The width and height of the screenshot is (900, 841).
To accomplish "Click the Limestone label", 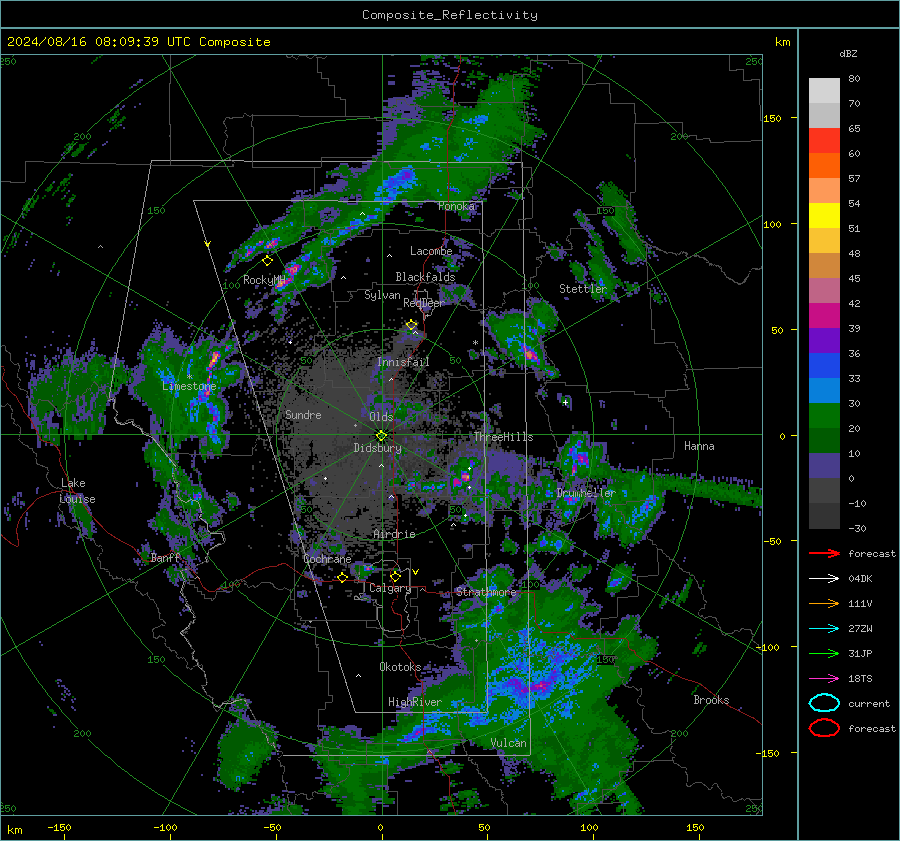I will coord(189,386).
